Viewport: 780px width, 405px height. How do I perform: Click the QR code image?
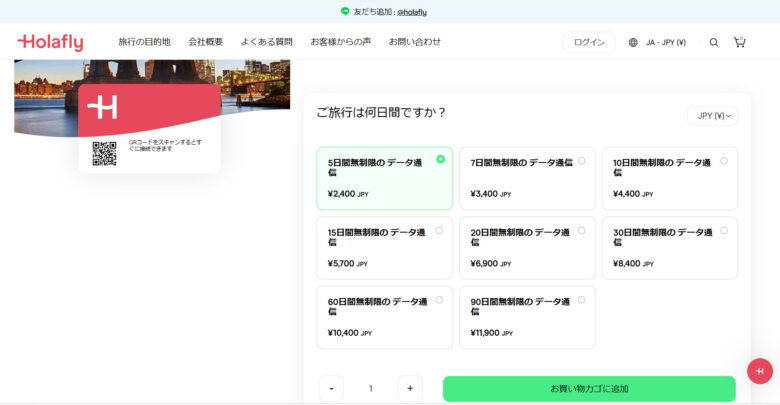click(x=105, y=153)
